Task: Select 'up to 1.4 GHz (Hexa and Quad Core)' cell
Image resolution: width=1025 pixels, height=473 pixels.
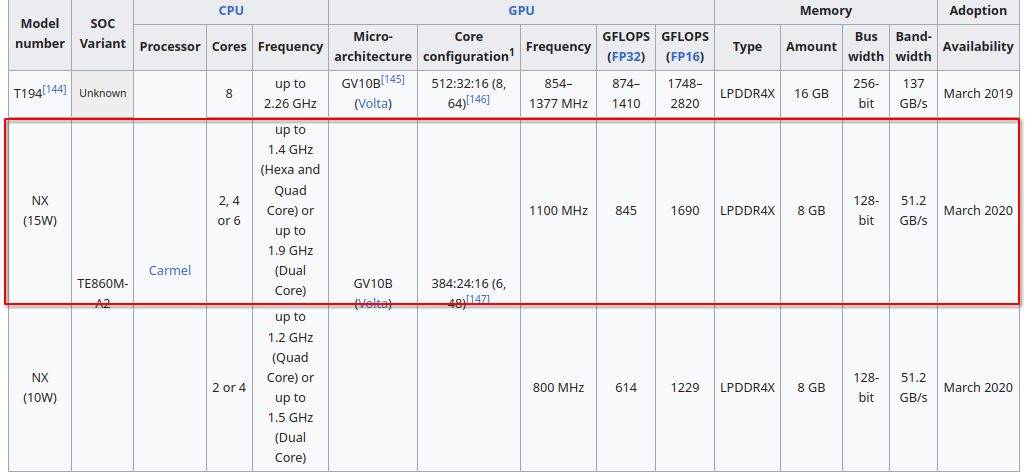Action: point(290,210)
